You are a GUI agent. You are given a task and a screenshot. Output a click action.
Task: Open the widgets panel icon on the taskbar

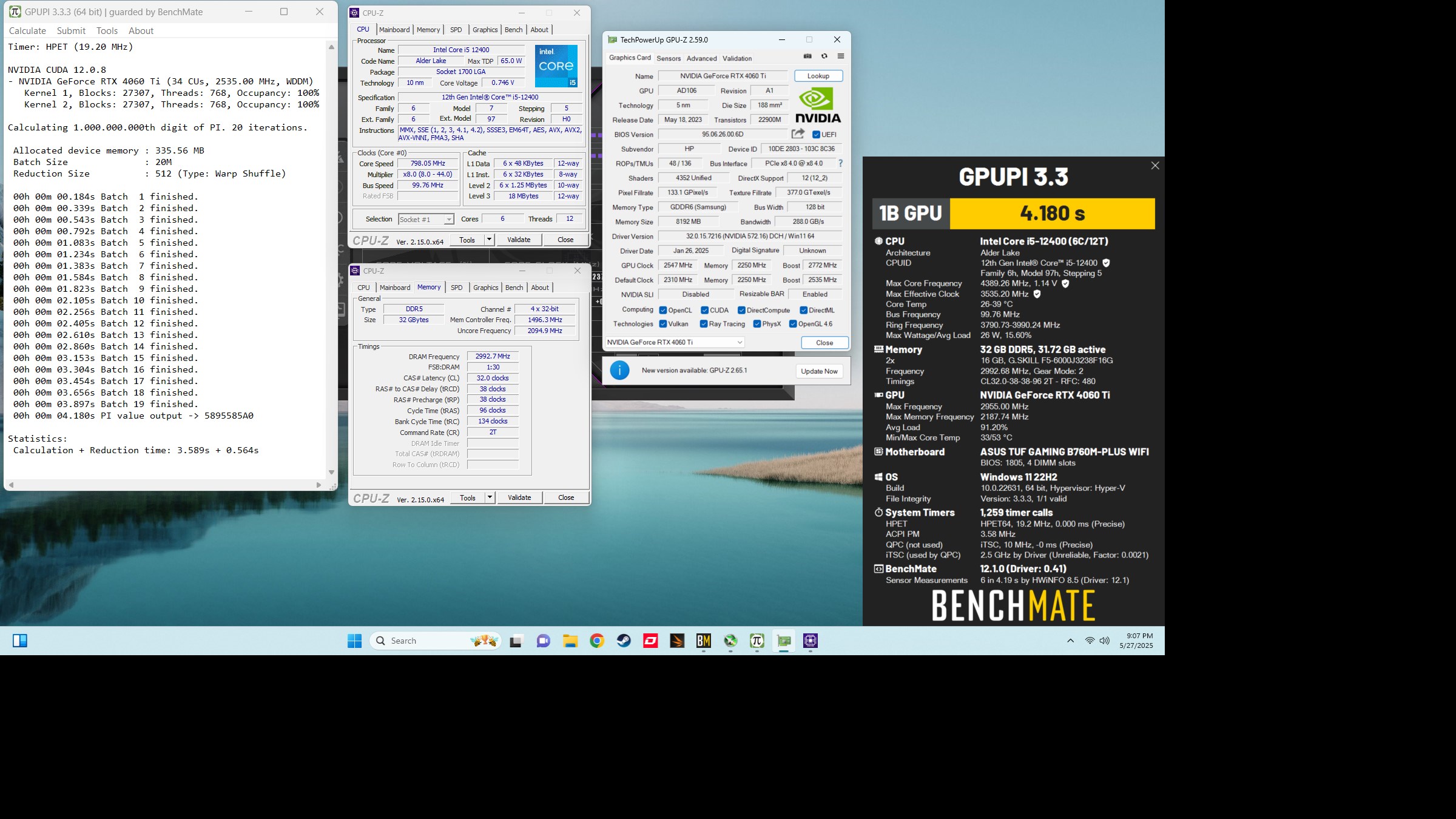pyautogui.click(x=20, y=641)
